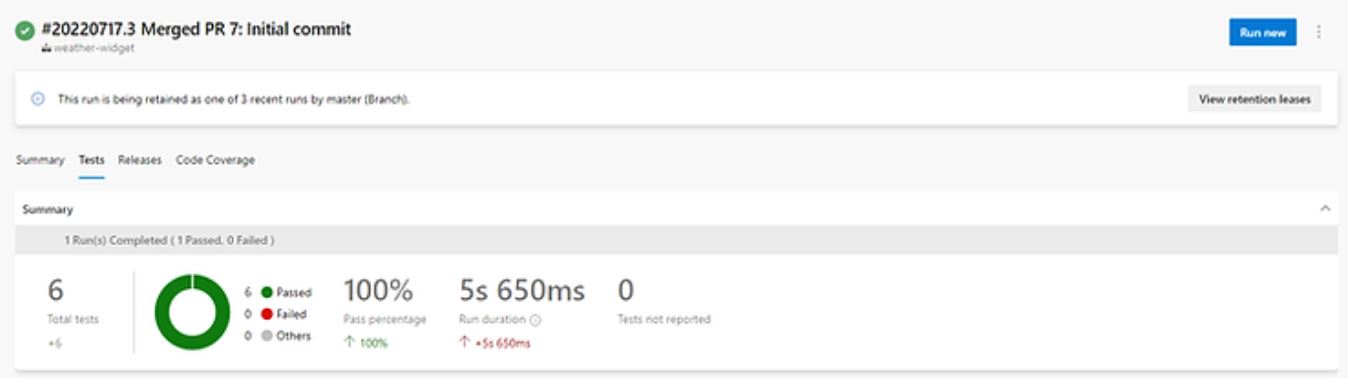Image resolution: width=1348 pixels, height=382 pixels.
Task: Click the 100% pass percentage value
Action: 378,291
